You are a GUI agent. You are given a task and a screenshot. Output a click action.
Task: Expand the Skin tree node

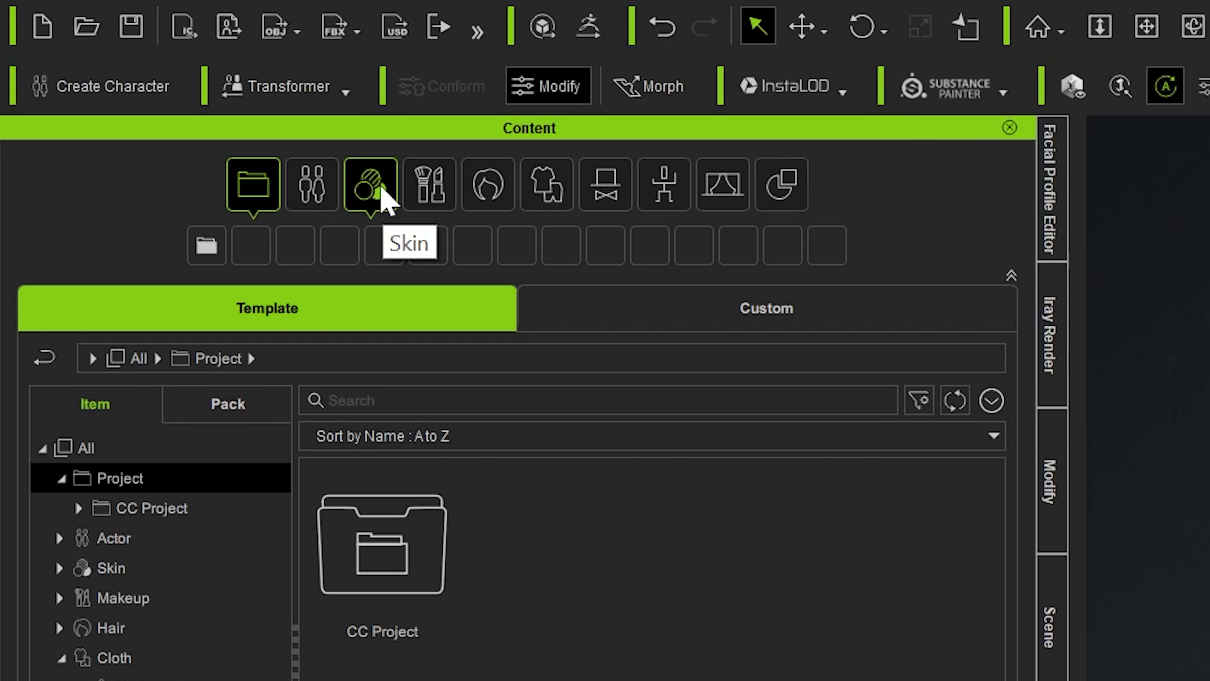(60, 568)
